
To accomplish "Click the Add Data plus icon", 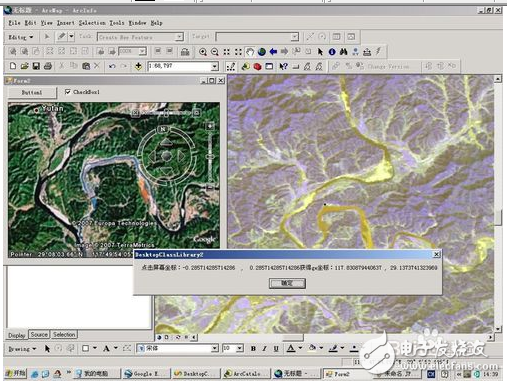I will coord(138,66).
